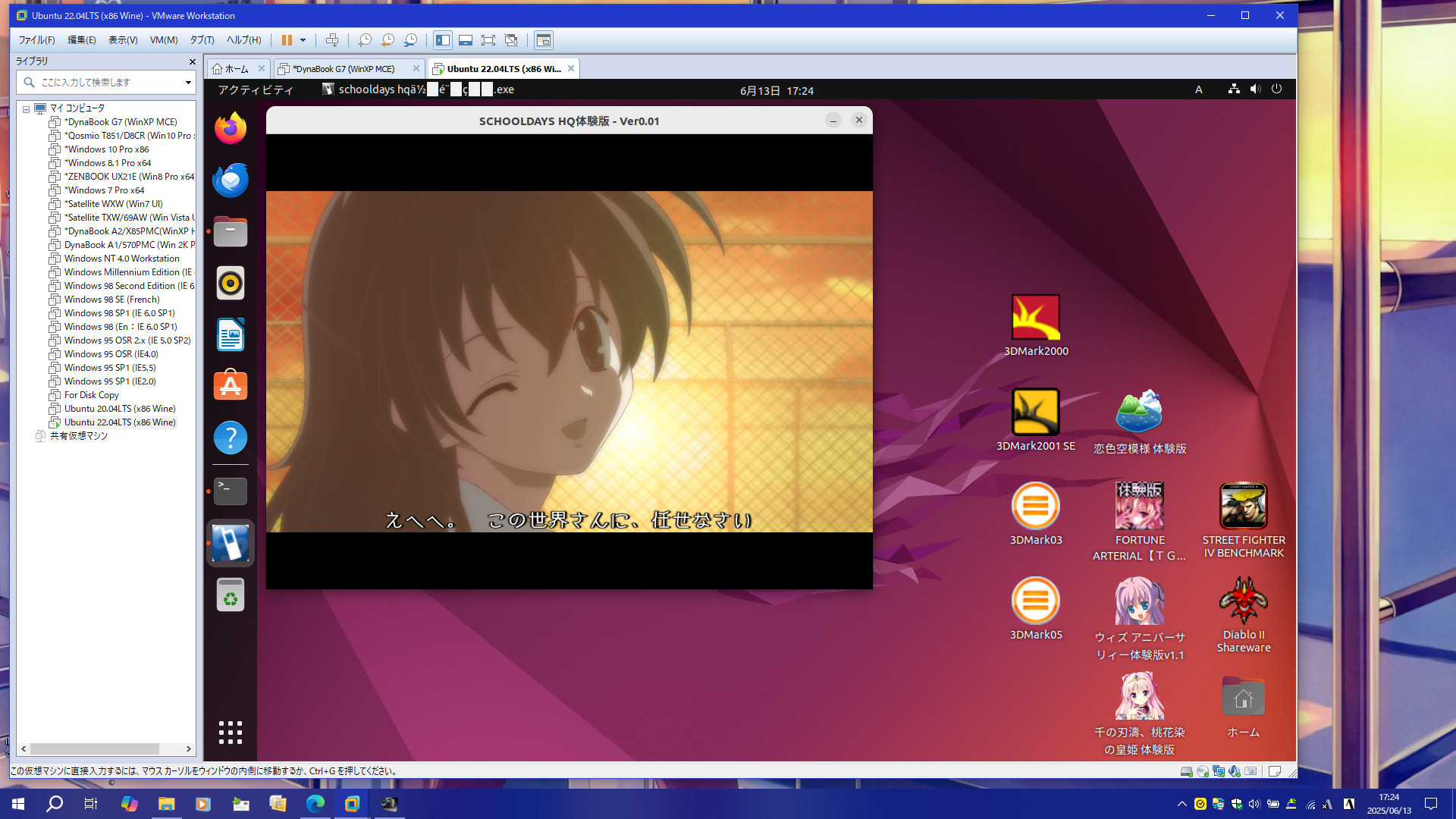Open the タブ(T) menu
This screenshot has height=819, width=1456.
coord(202,40)
